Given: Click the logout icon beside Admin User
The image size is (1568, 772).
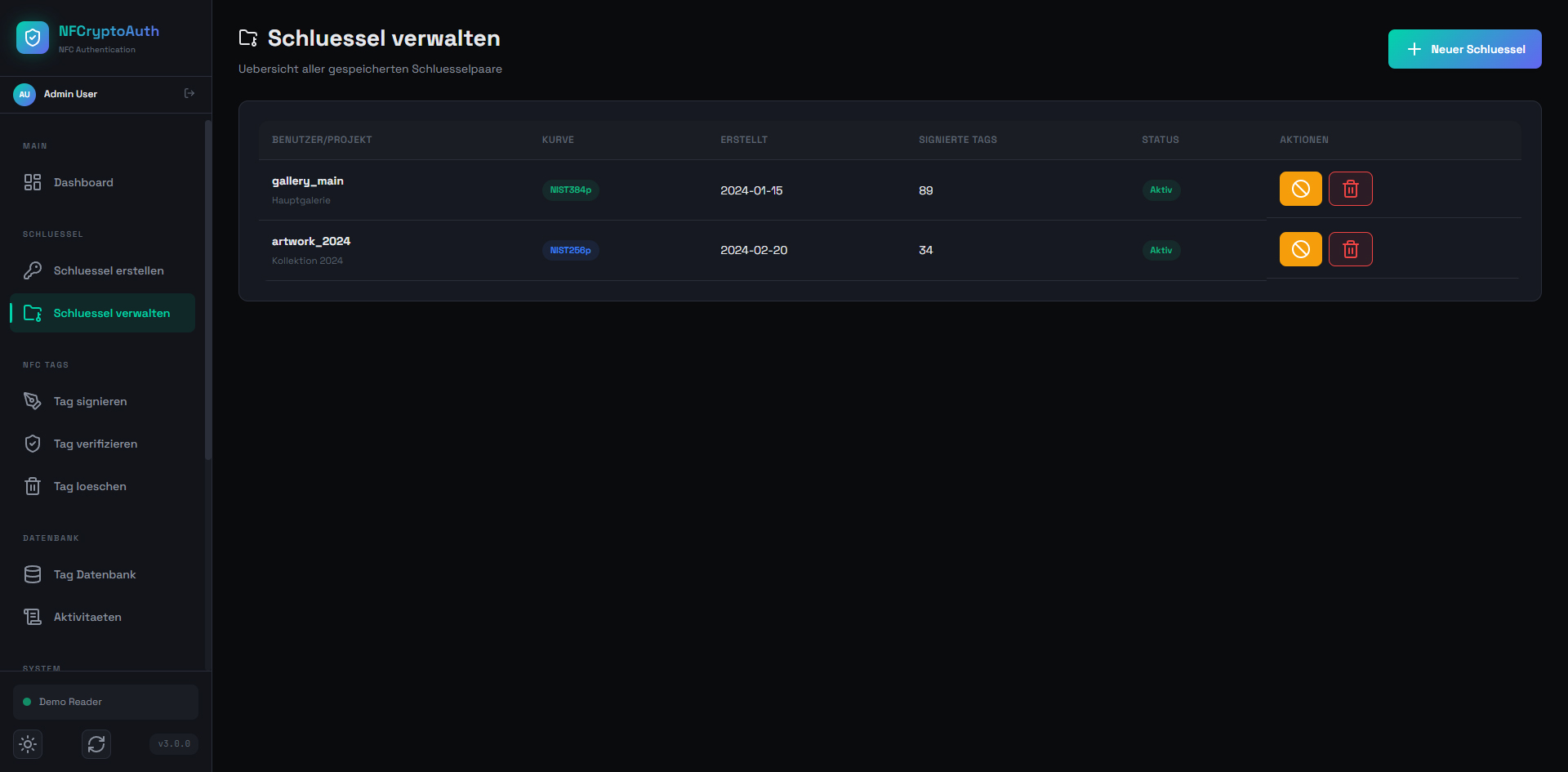Looking at the screenshot, I should [189, 94].
